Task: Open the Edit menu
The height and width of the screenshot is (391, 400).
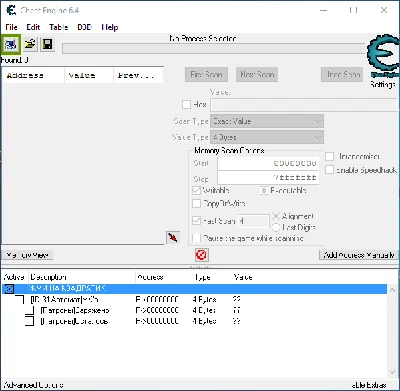Action: (33, 27)
